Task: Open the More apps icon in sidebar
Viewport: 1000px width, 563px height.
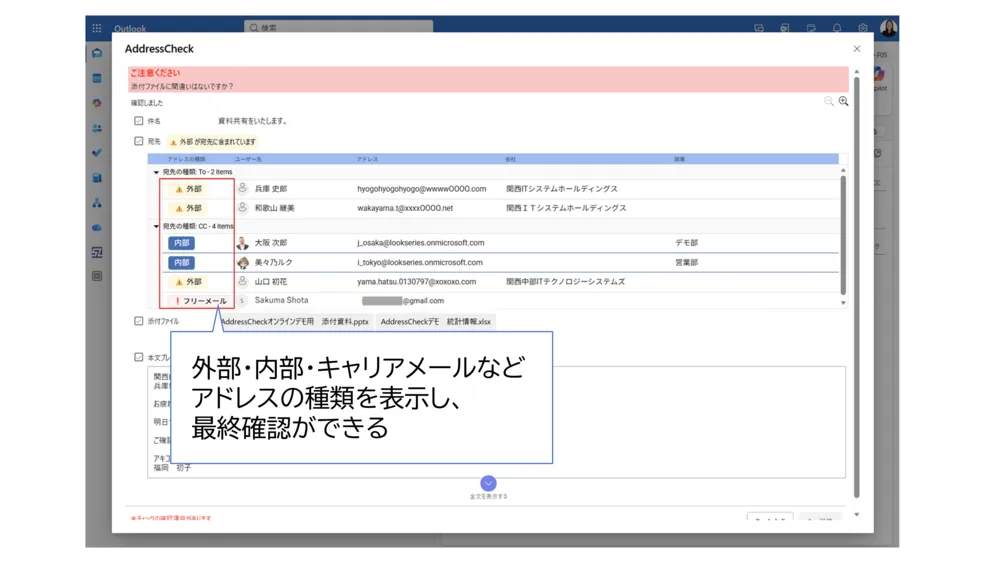Action: click(97, 276)
